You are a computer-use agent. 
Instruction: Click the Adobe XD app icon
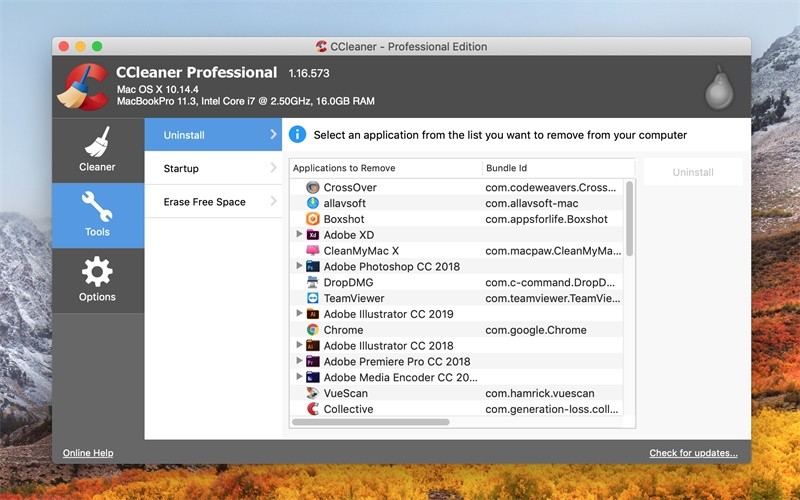pyautogui.click(x=313, y=235)
